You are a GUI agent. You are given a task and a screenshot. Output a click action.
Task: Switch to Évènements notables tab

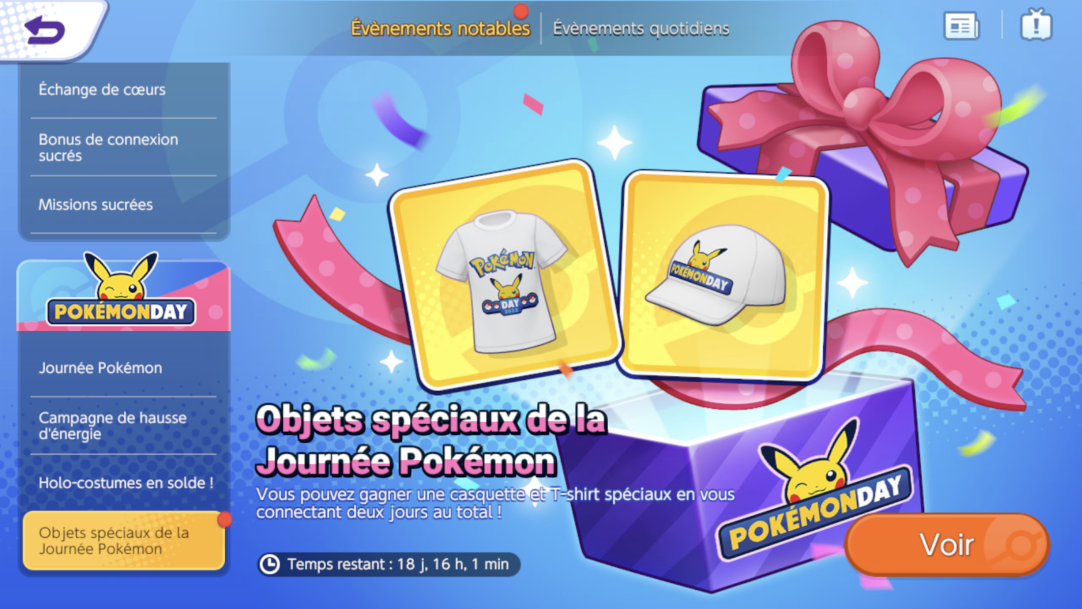pyautogui.click(x=440, y=28)
